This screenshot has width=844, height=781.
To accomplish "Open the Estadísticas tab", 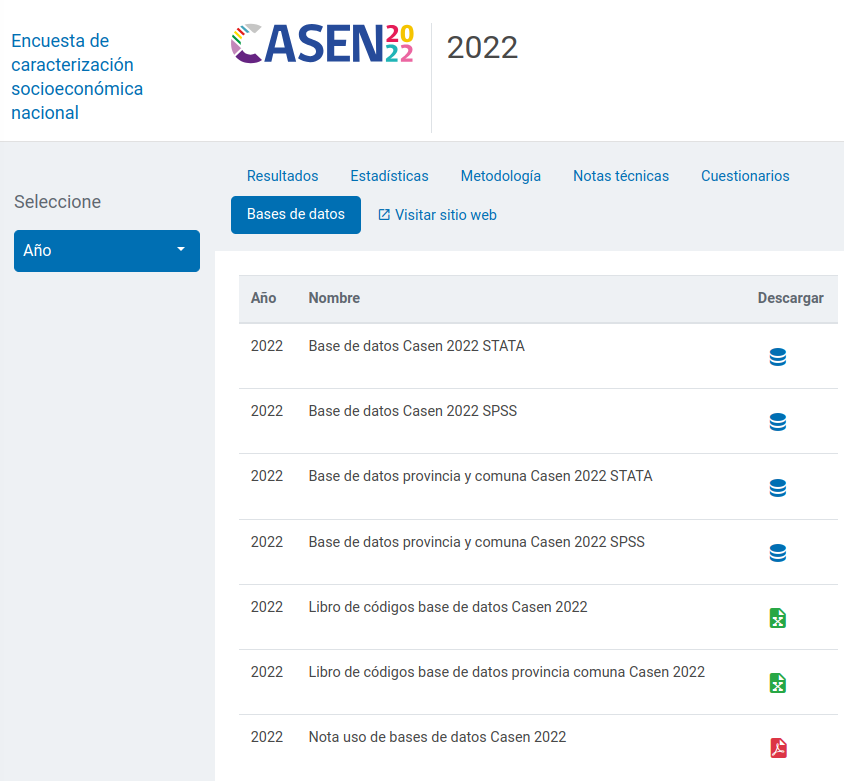I will tap(389, 176).
